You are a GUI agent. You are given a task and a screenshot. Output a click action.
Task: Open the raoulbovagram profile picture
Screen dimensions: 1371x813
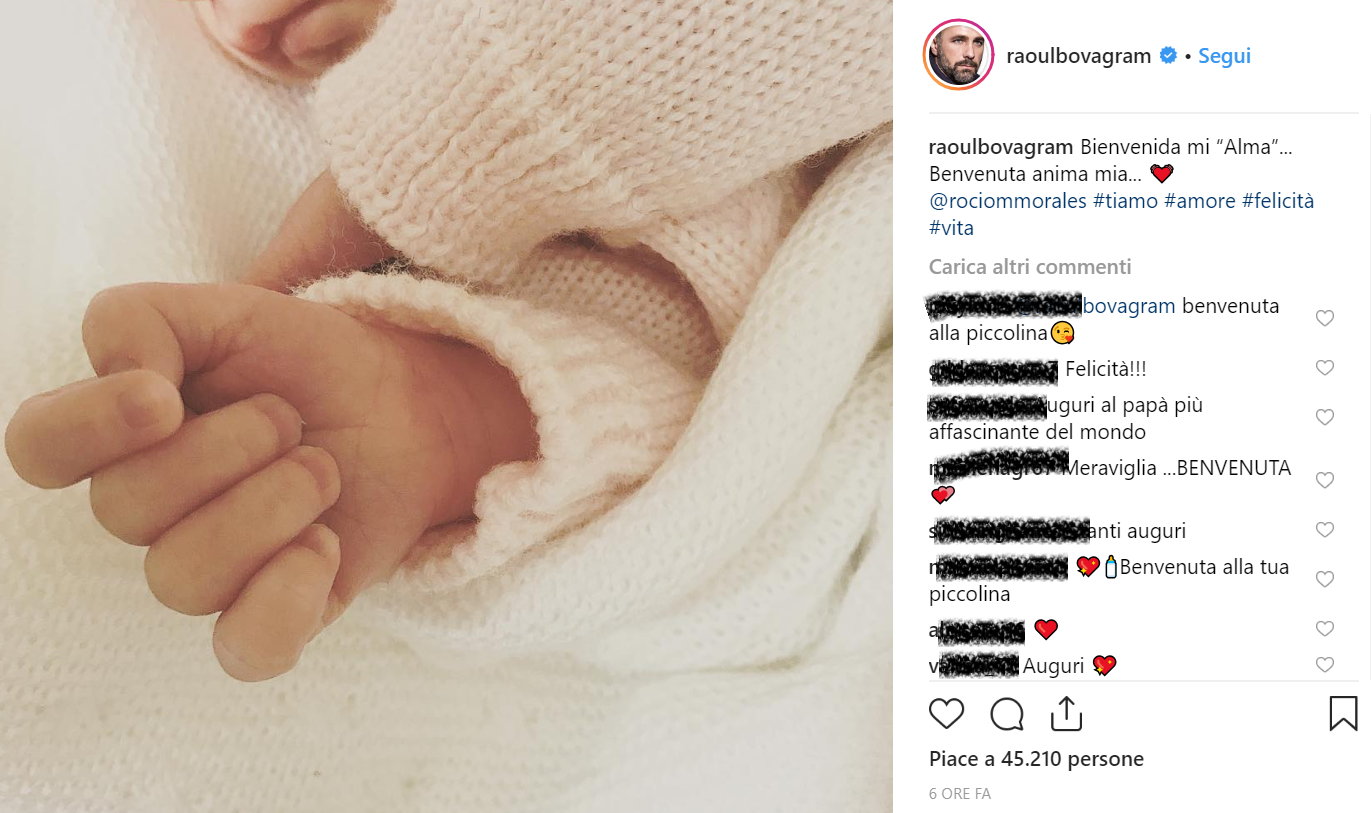(958, 55)
